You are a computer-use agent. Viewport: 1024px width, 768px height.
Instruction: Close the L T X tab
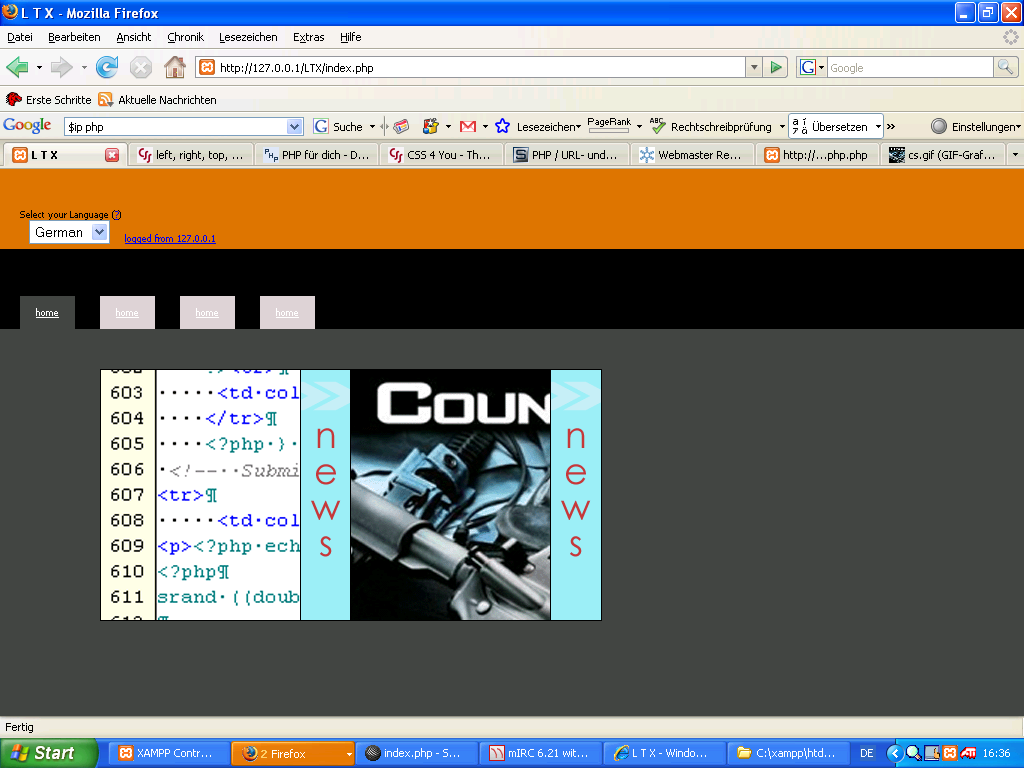[x=112, y=155]
